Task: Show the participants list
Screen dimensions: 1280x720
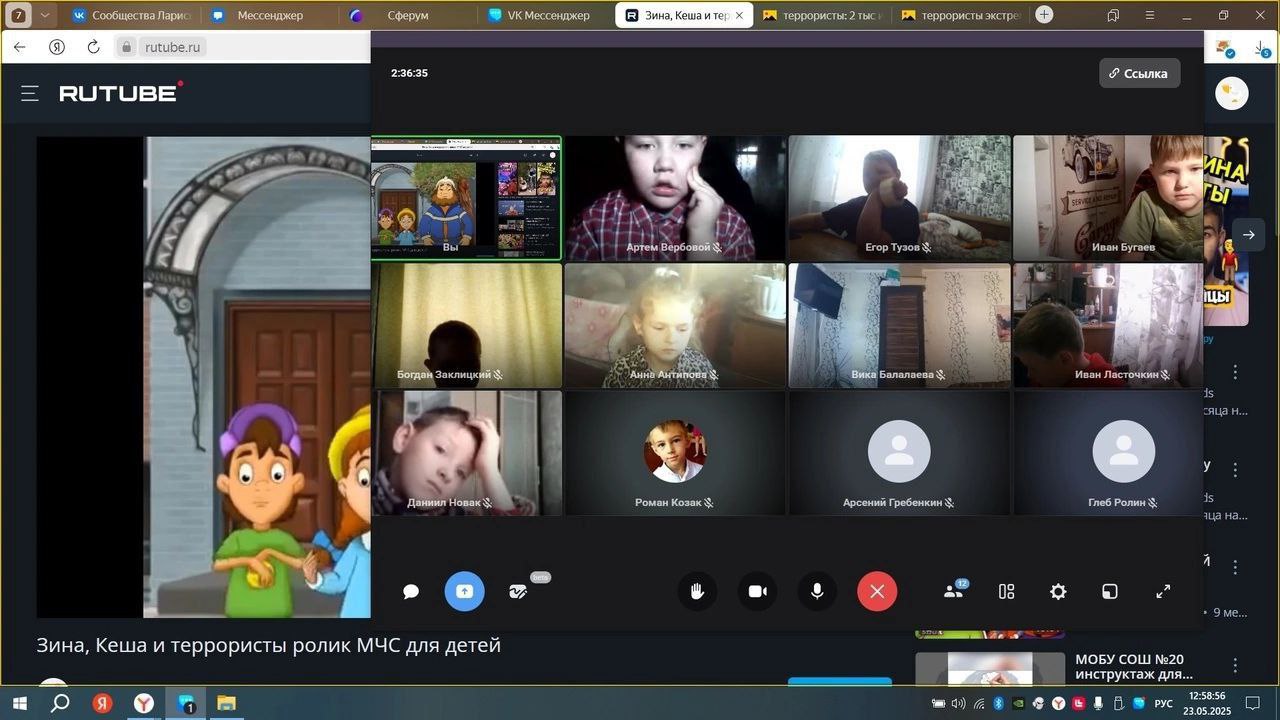Action: 954,591
